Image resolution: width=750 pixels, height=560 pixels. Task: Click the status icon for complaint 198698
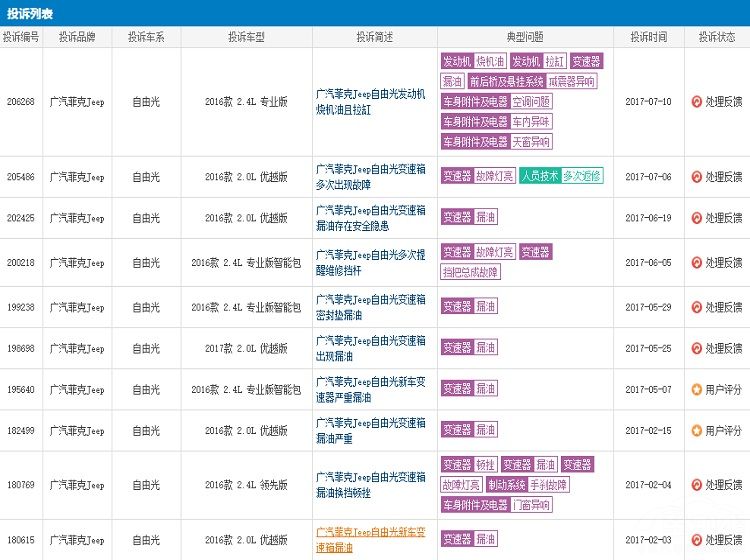click(696, 348)
